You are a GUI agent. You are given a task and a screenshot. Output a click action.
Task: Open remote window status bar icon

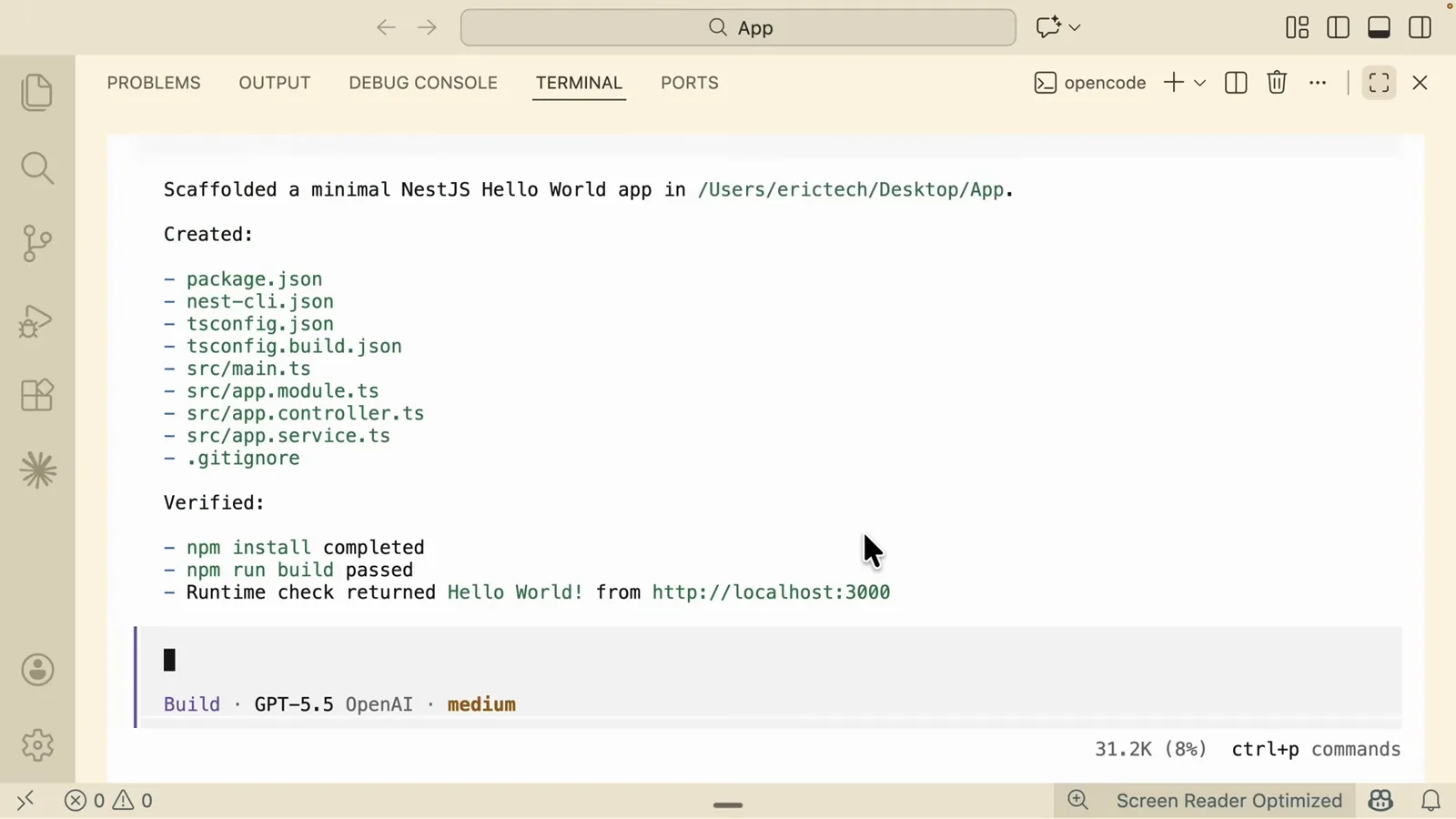[x=25, y=801]
